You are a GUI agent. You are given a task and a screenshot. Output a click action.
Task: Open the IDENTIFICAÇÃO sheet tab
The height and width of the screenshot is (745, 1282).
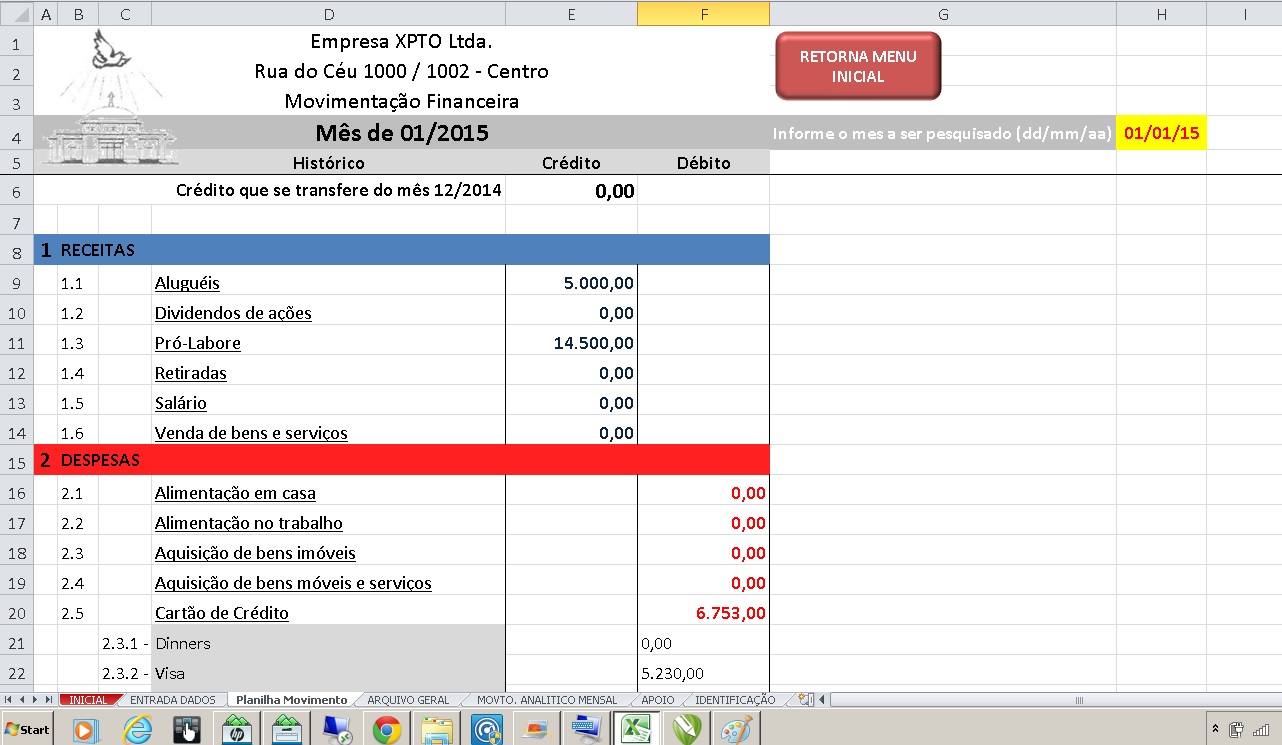(736, 699)
